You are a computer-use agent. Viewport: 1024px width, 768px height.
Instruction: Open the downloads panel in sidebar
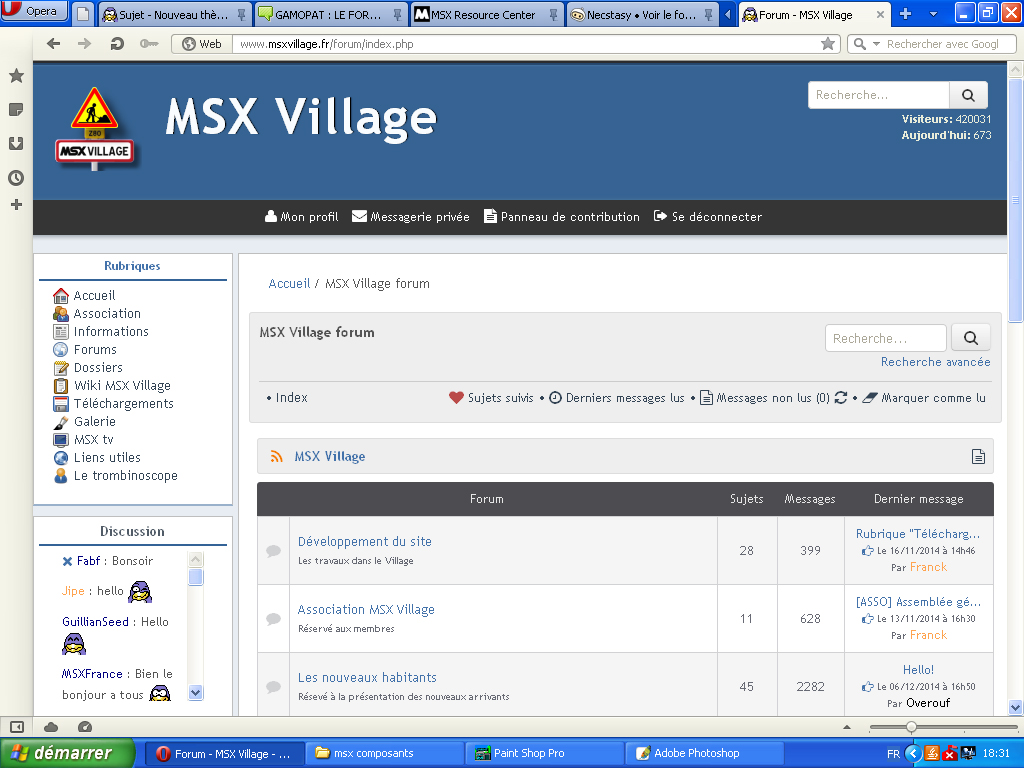[16, 143]
